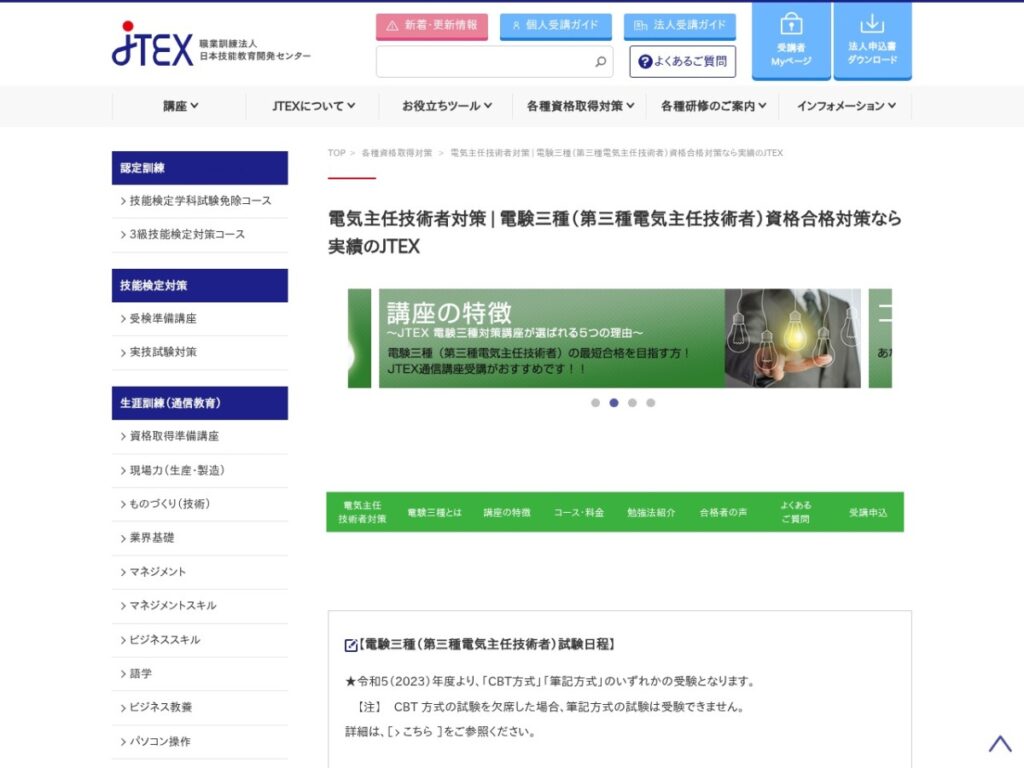Go to 講座の特徴 green tab
Image resolution: width=1024 pixels, height=768 pixels.
(x=507, y=512)
